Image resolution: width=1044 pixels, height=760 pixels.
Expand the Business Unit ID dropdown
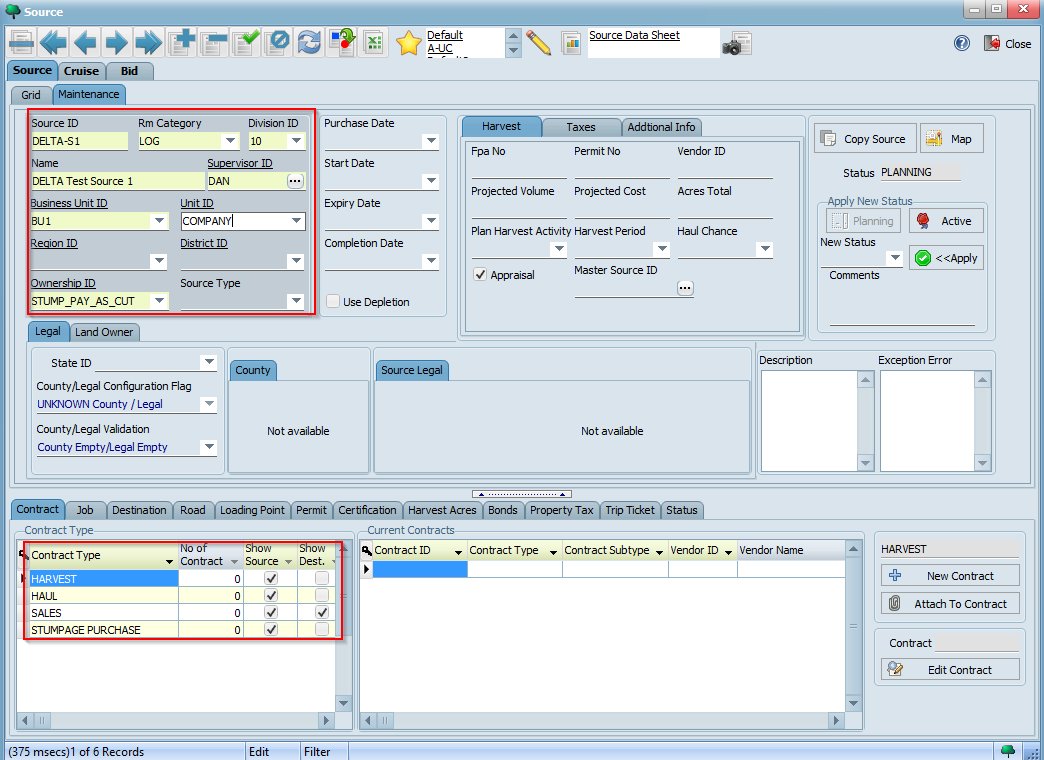[159, 221]
